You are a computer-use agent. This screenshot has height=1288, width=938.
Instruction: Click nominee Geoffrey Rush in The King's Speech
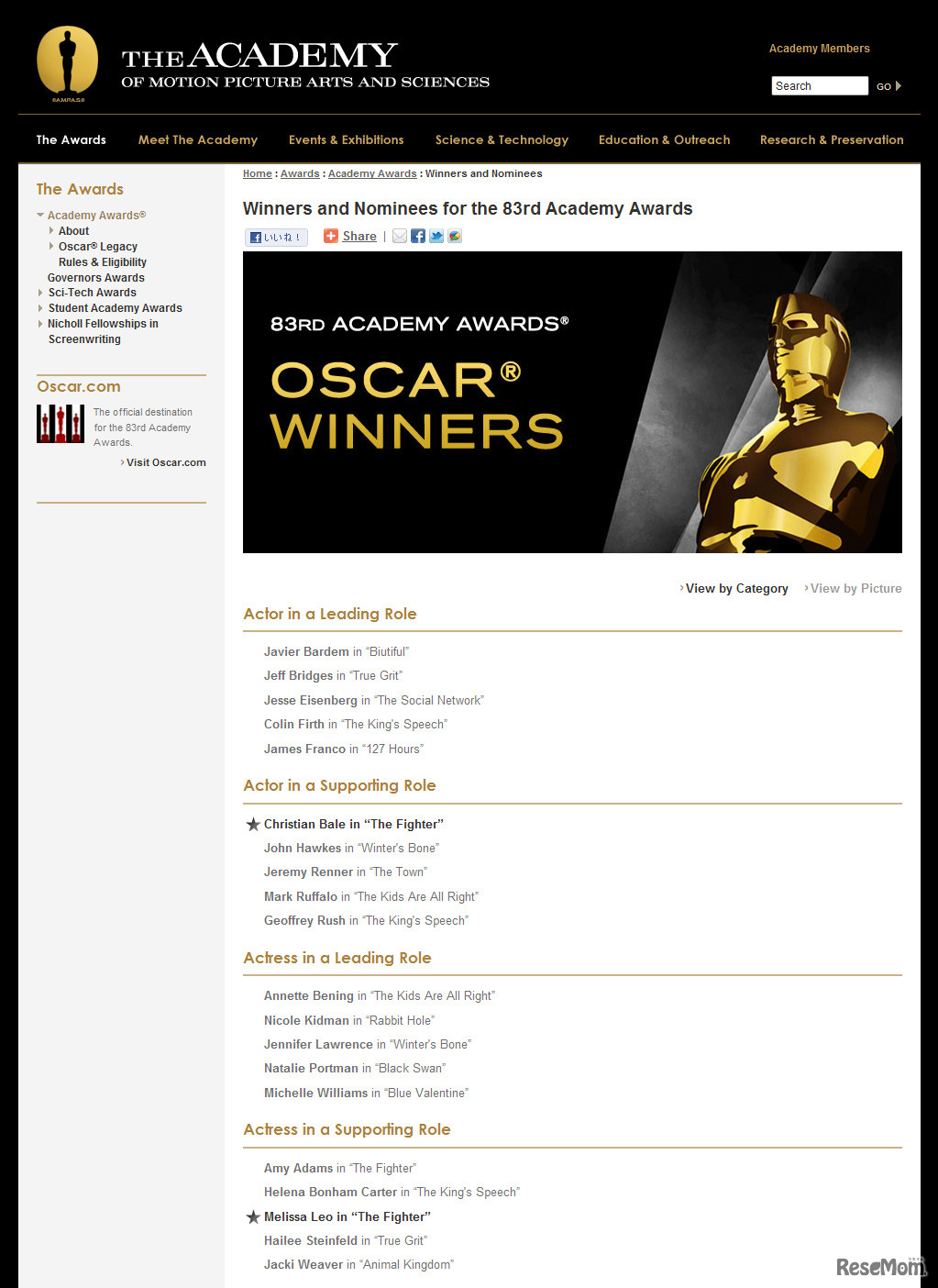point(367,920)
